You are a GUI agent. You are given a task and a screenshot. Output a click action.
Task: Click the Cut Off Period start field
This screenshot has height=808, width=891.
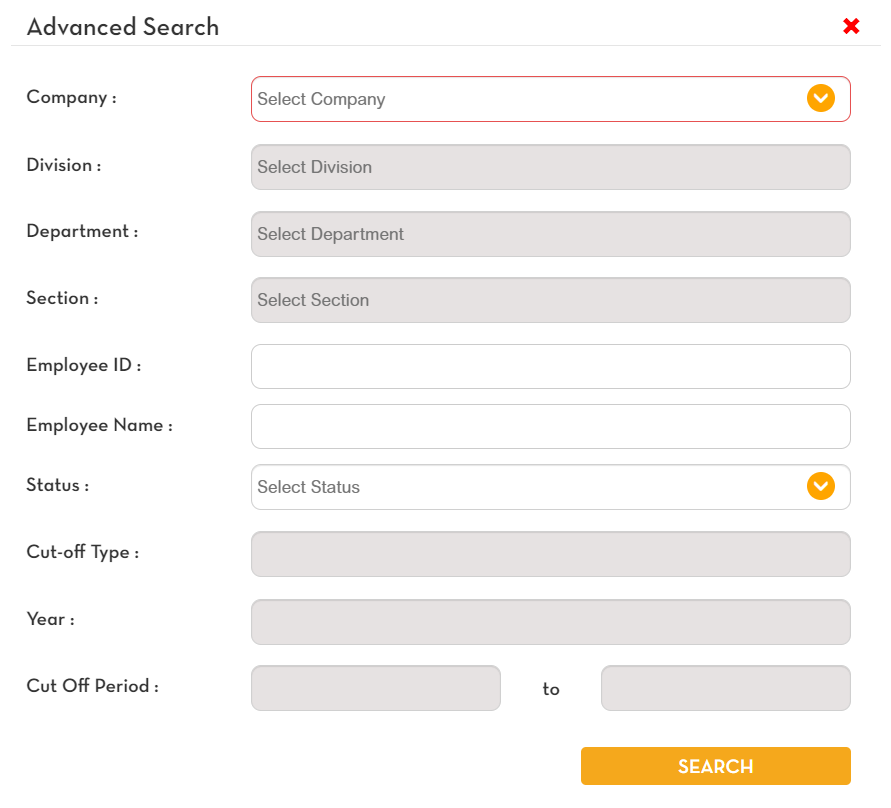(x=376, y=688)
